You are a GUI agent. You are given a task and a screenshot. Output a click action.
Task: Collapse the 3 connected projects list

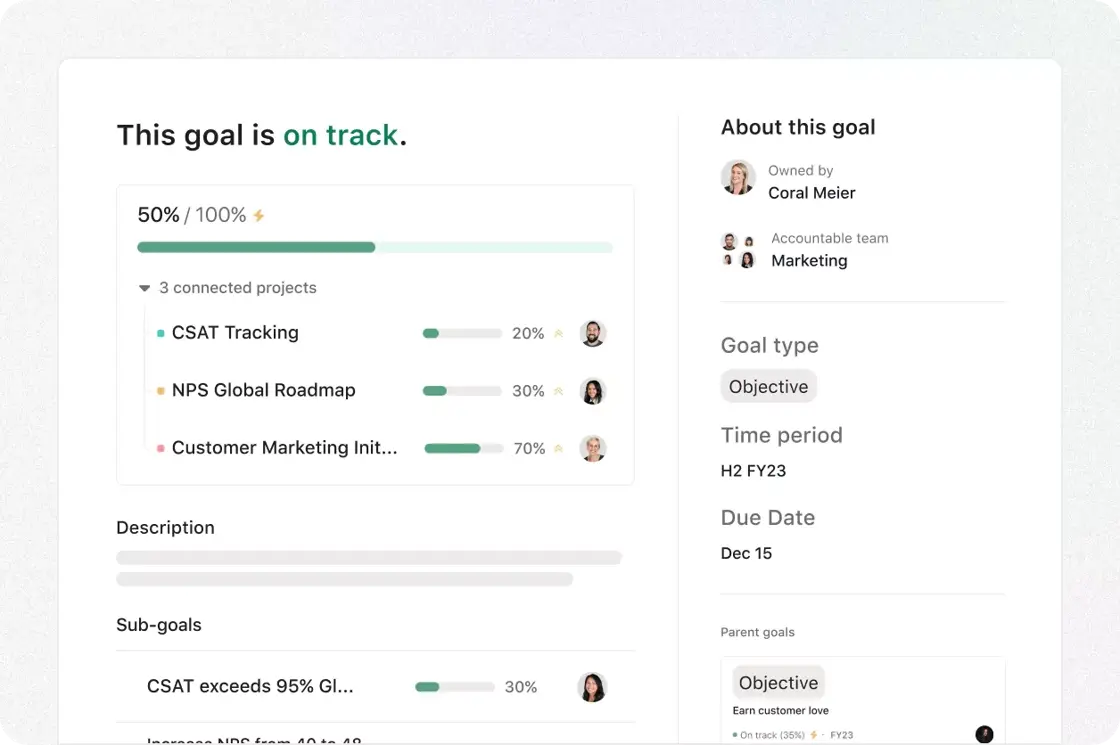144,288
